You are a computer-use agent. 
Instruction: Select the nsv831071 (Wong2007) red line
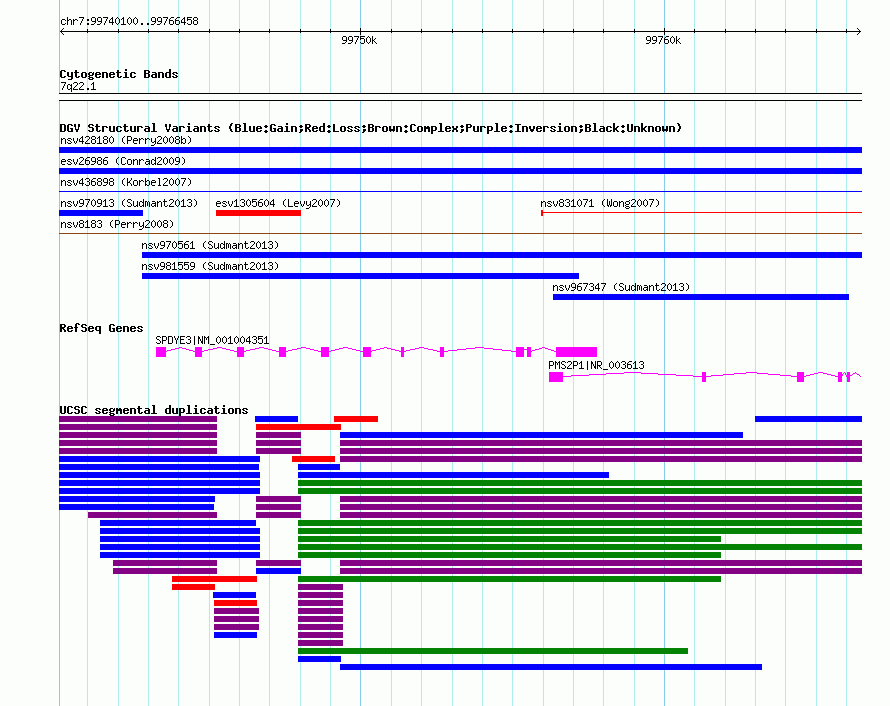pyautogui.click(x=702, y=213)
